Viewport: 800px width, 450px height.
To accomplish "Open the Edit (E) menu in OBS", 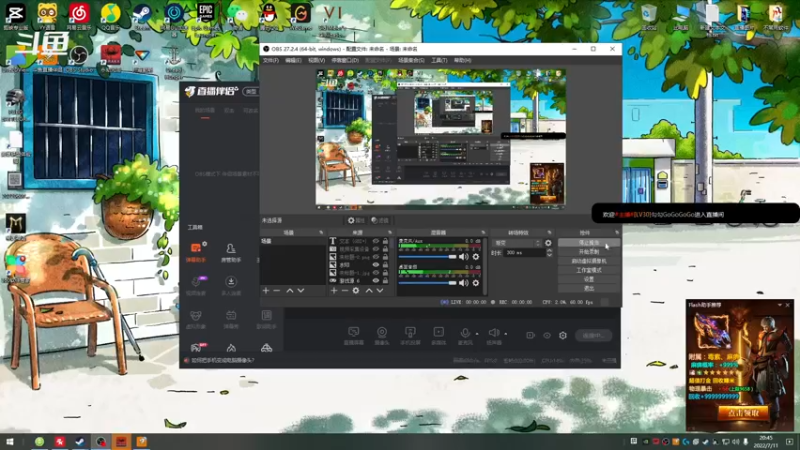I will 293,60.
